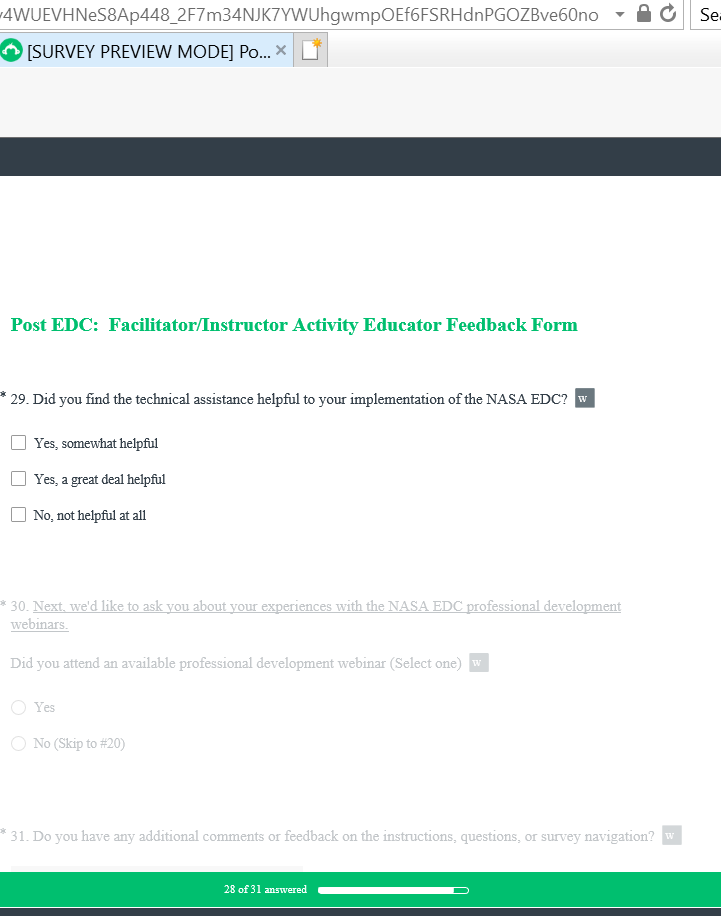Click the green Post EDC feedback form title

click(x=294, y=325)
